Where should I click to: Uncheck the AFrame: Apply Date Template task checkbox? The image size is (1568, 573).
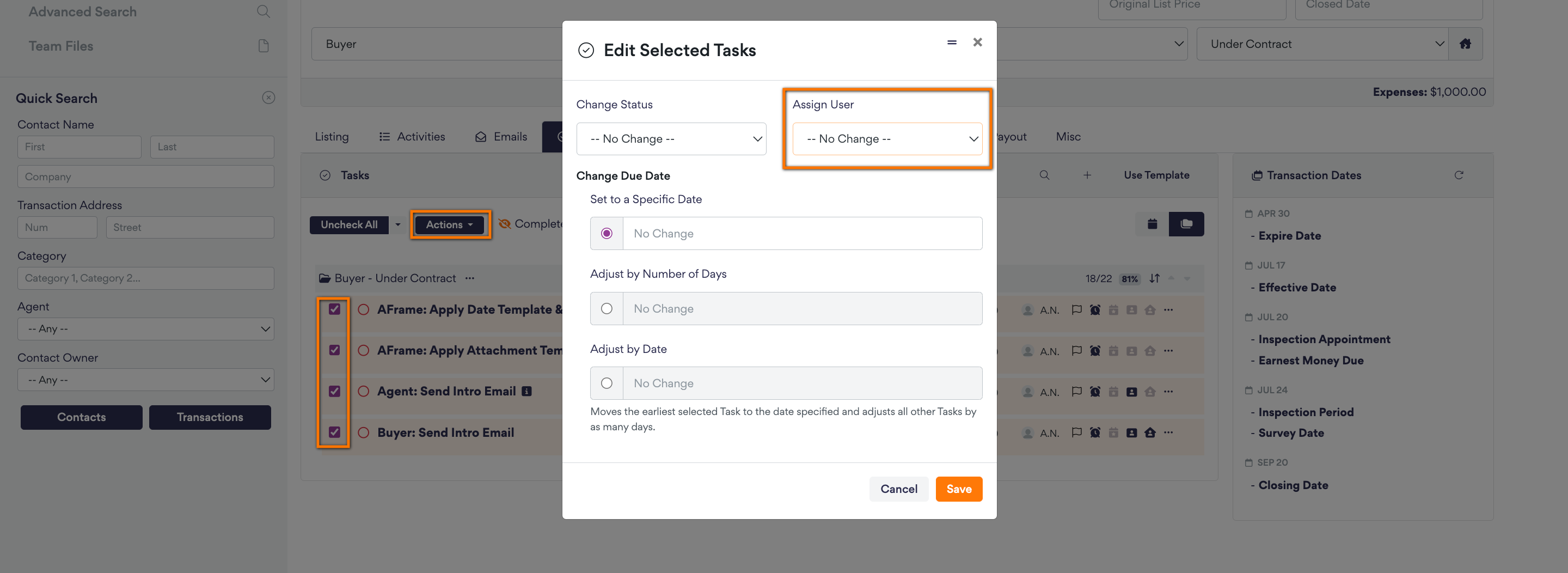(334, 309)
